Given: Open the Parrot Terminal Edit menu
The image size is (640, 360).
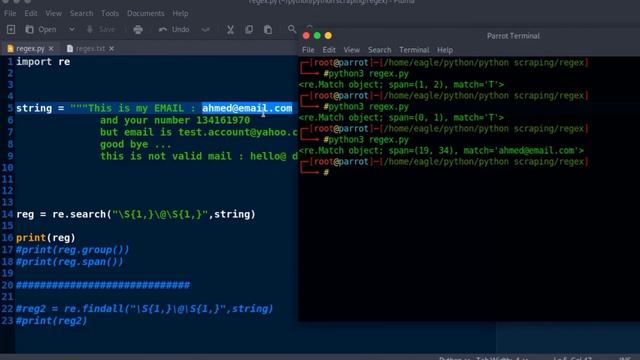Looking at the screenshot, I should pyautogui.click(x=329, y=50).
